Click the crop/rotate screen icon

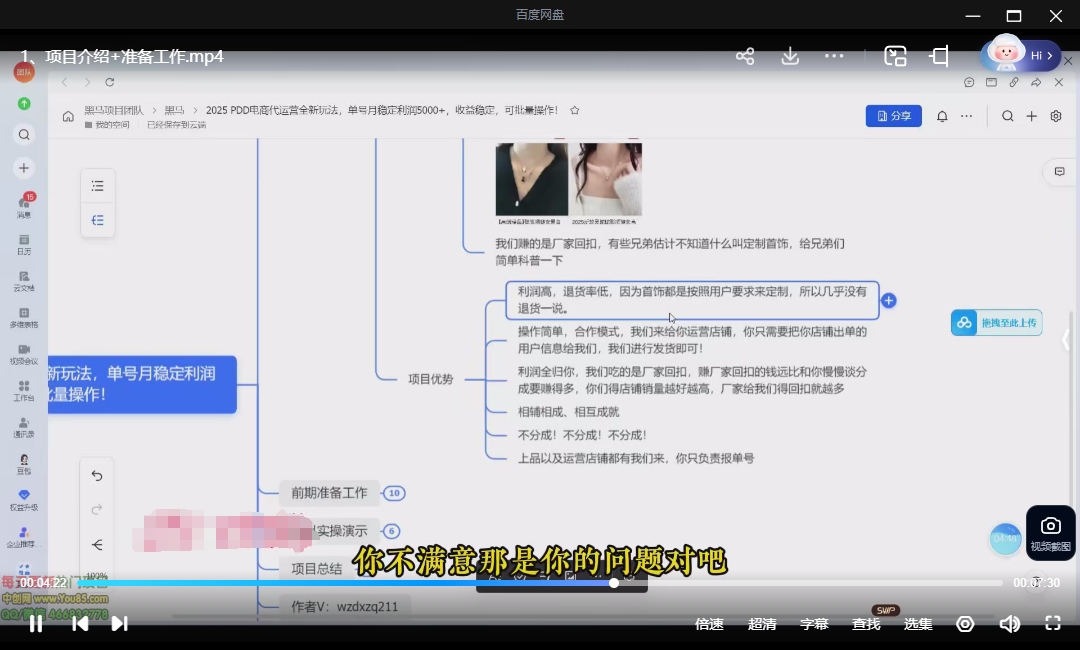coord(939,56)
